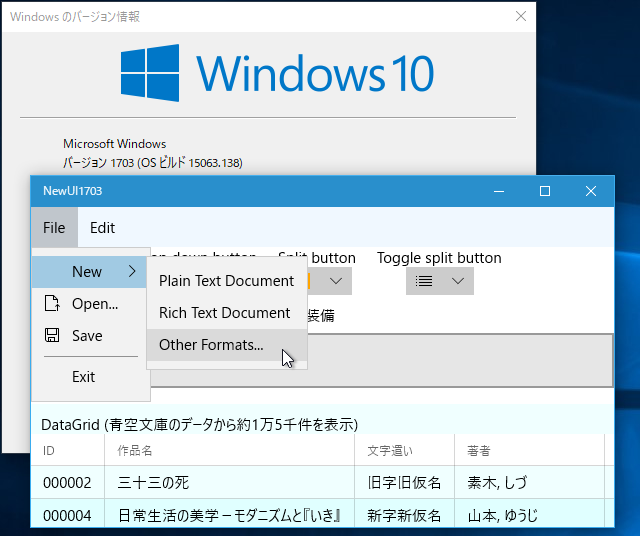
Task: Select the 日常生活の美学 title cell
Action: (x=229, y=514)
